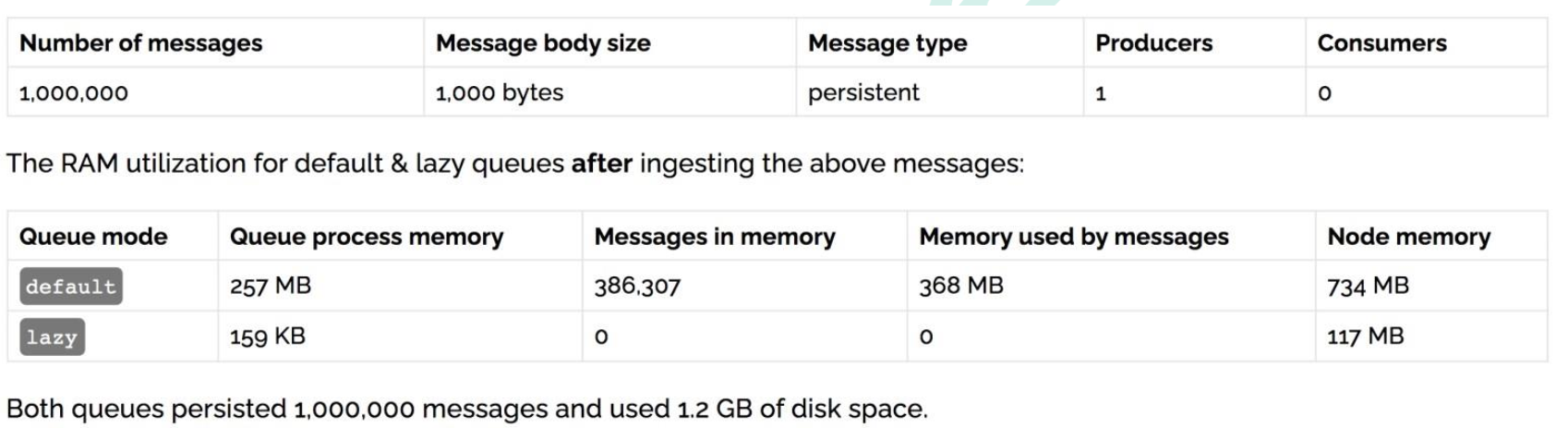
Task: Select the 117 MB node memory value
Action: [x=1365, y=336]
